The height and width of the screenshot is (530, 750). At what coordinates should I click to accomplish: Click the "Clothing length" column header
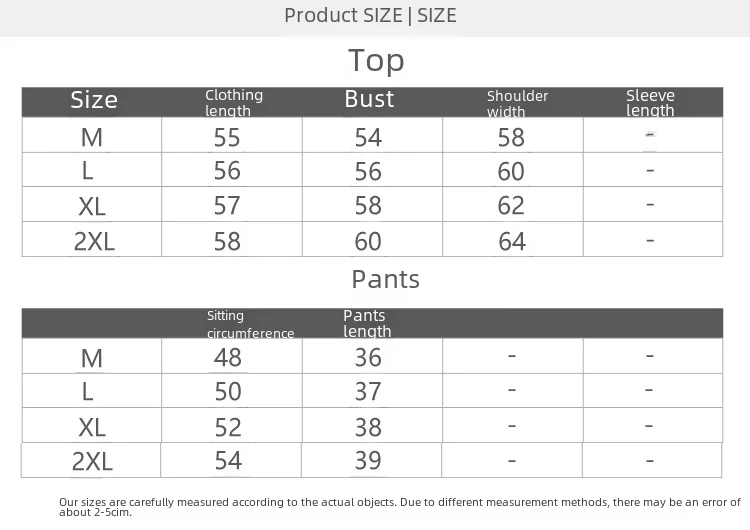pyautogui.click(x=234, y=102)
